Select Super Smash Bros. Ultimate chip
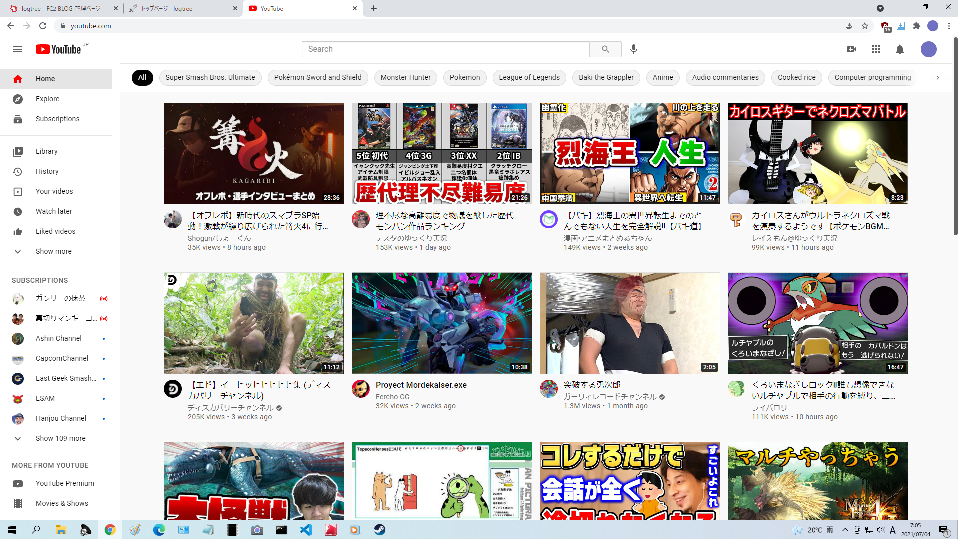Image resolution: width=958 pixels, height=539 pixels. [x=210, y=78]
